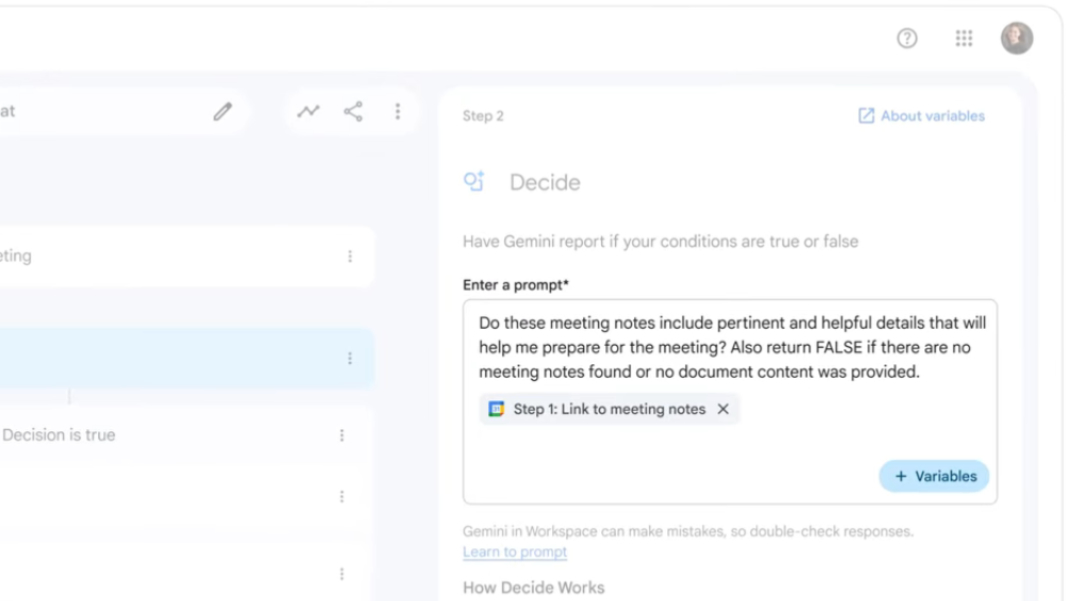The height and width of the screenshot is (601, 1066).
Task: Open the About variables link
Action: pyautogui.click(x=921, y=116)
